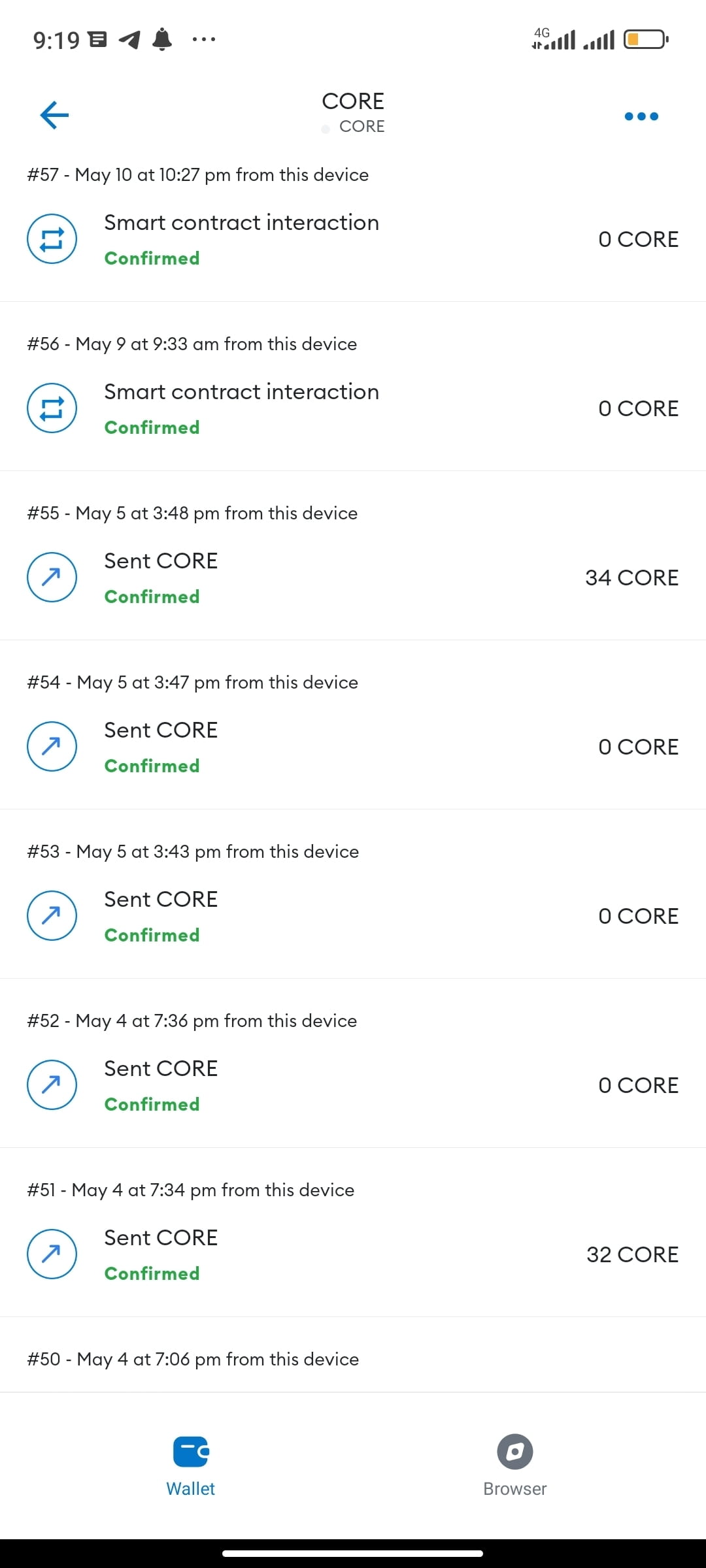Screen dimensions: 706x1568
Task: Tap the Android home gesture bar
Action: point(353,1553)
